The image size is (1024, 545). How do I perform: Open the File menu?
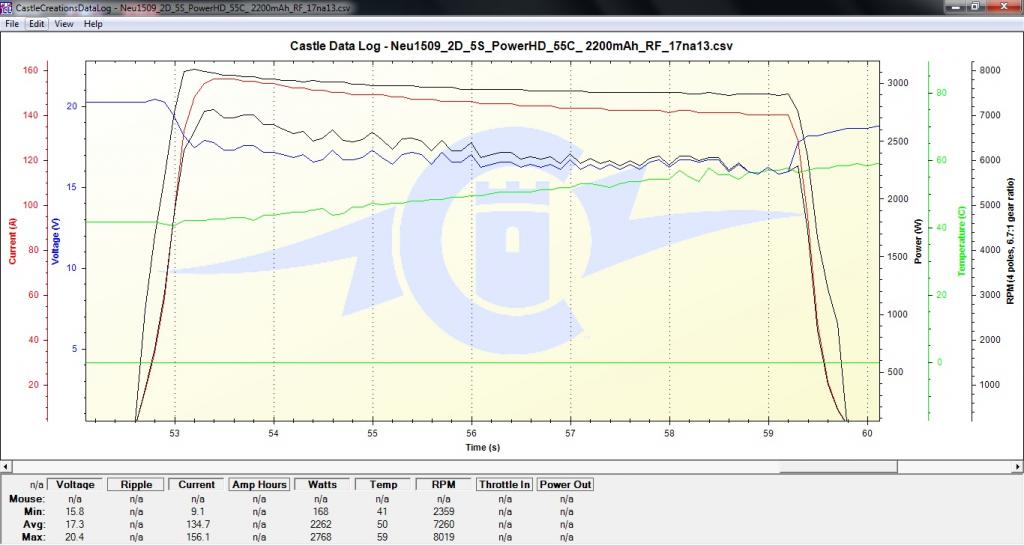[12, 23]
